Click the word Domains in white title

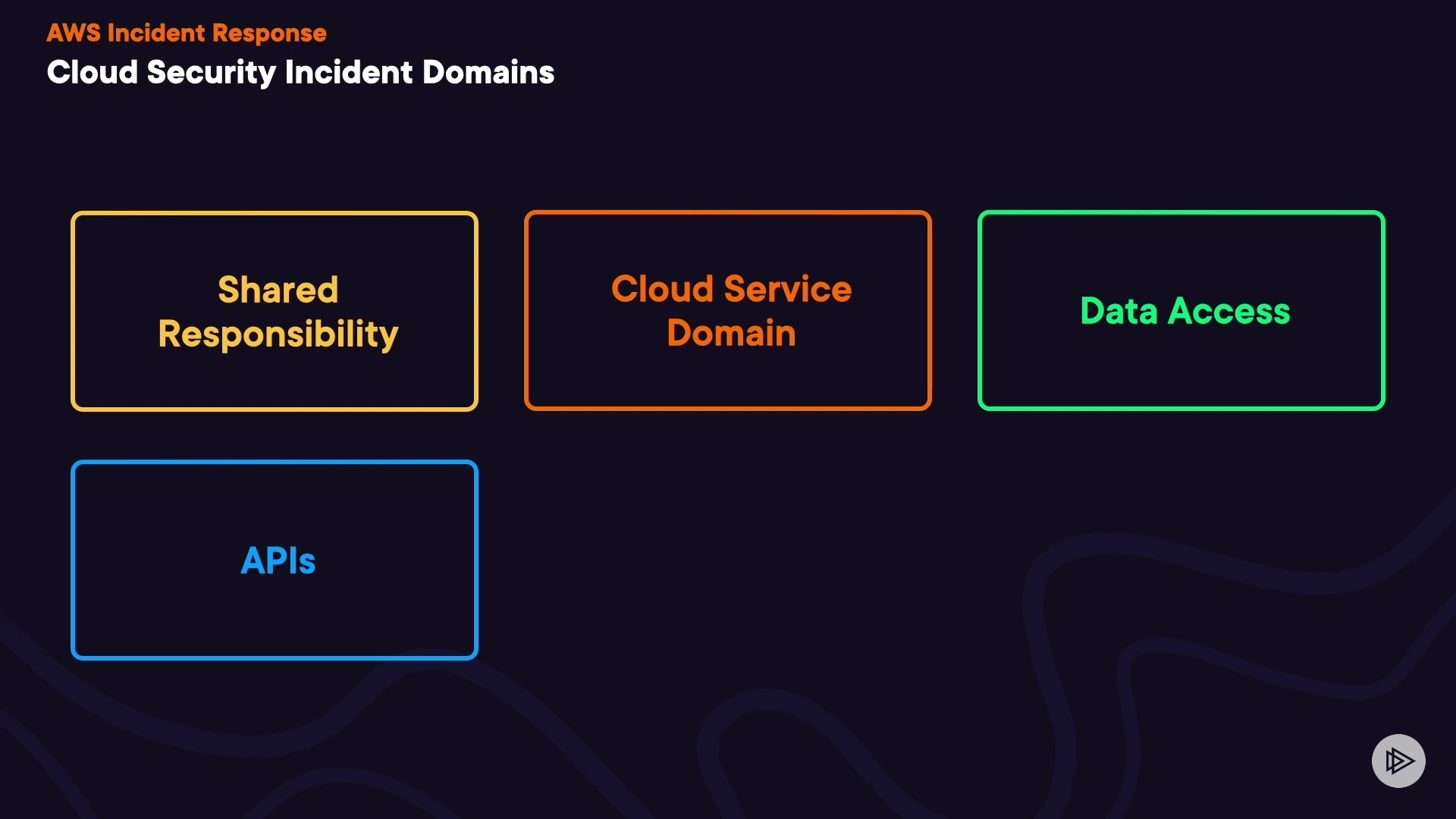coord(488,73)
